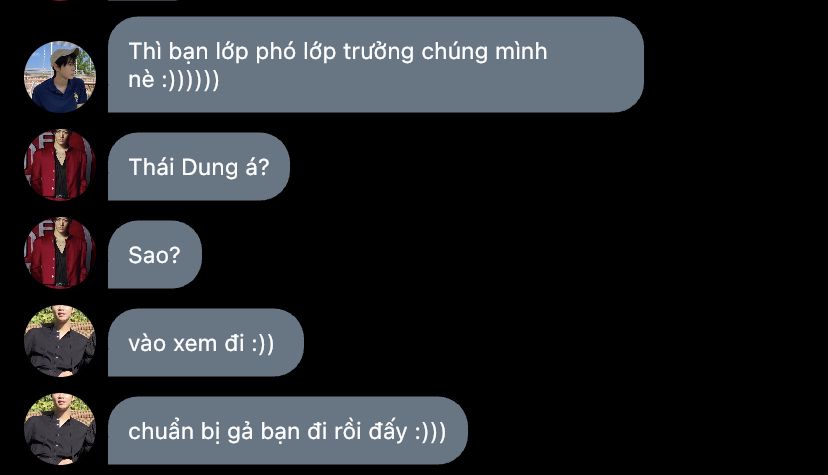Select the 'vào xem đi :))' message bubble

(205, 343)
